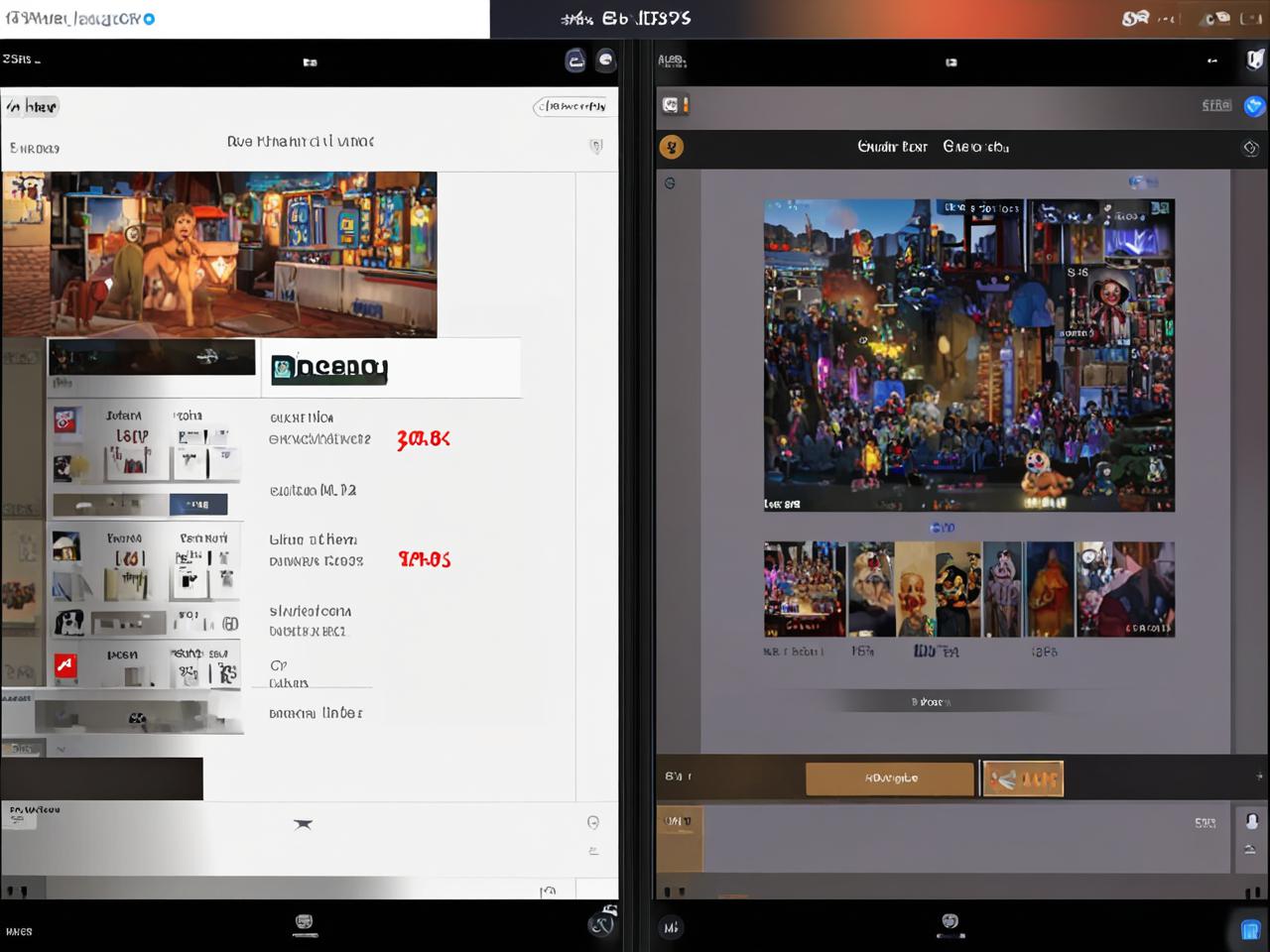Click the center icon in left window's bottom bar
The height and width of the screenshot is (952, 1270).
pos(305,924)
